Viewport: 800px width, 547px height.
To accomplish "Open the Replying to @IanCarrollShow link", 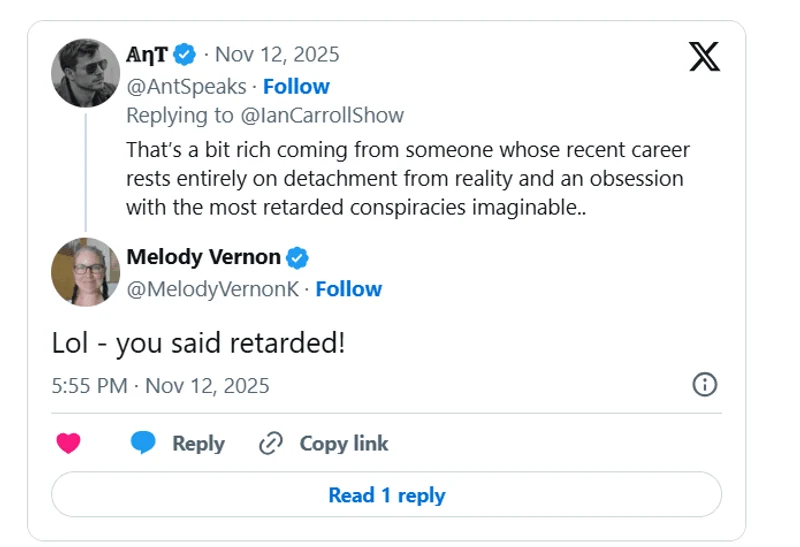I will (x=265, y=115).
